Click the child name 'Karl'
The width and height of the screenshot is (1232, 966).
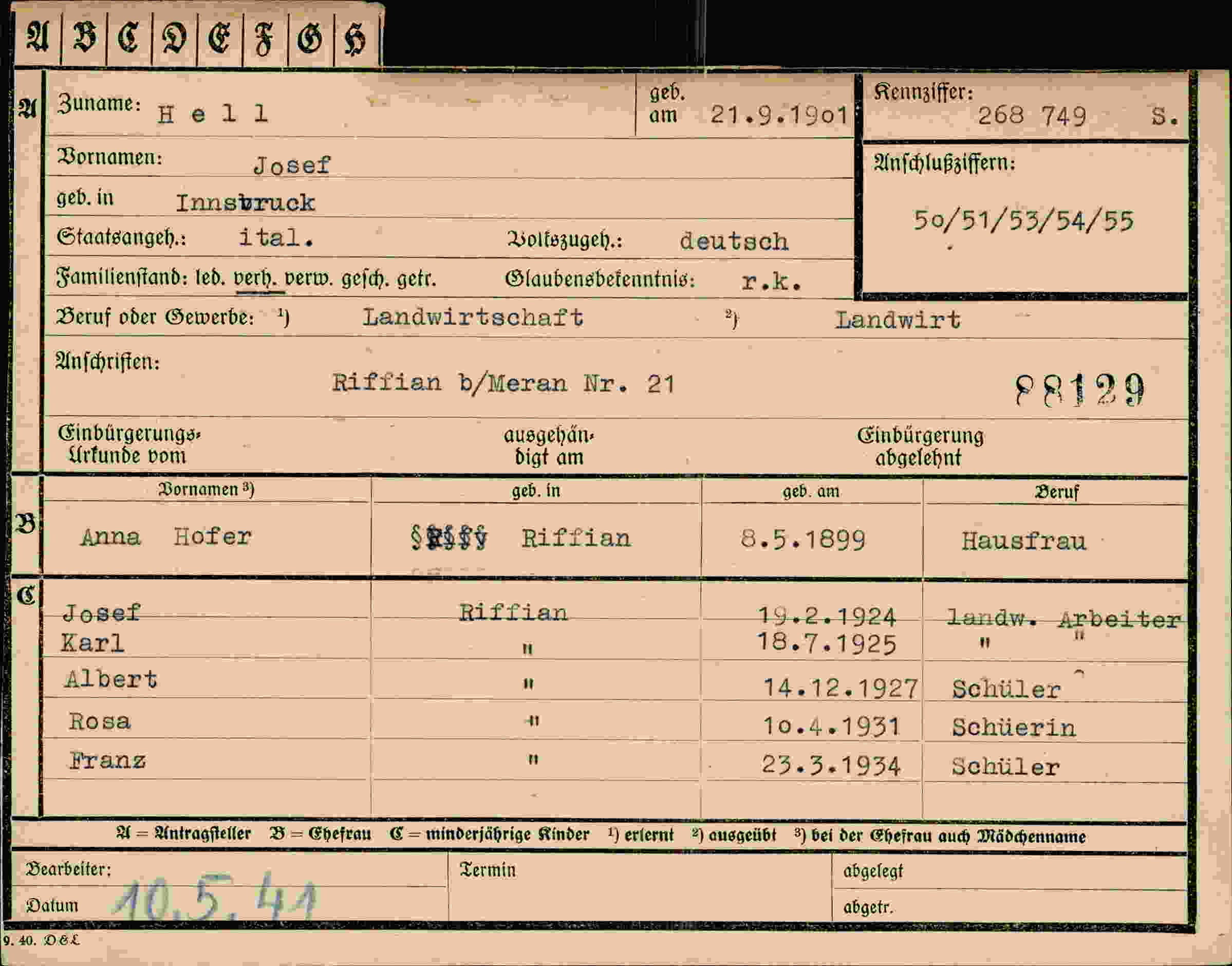92,643
